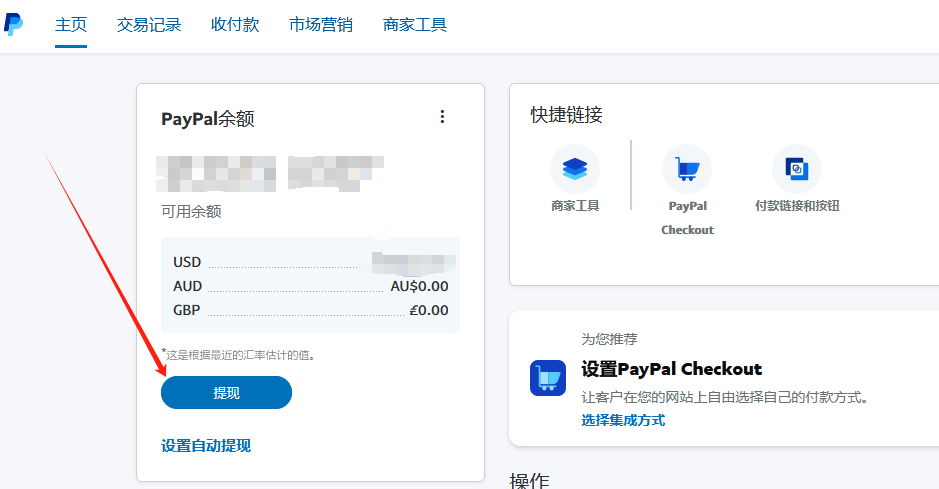Viewport: 939px width, 489px height.
Task: Click the 设置PayPal Checkout recommendation cart icon
Action: (x=548, y=378)
